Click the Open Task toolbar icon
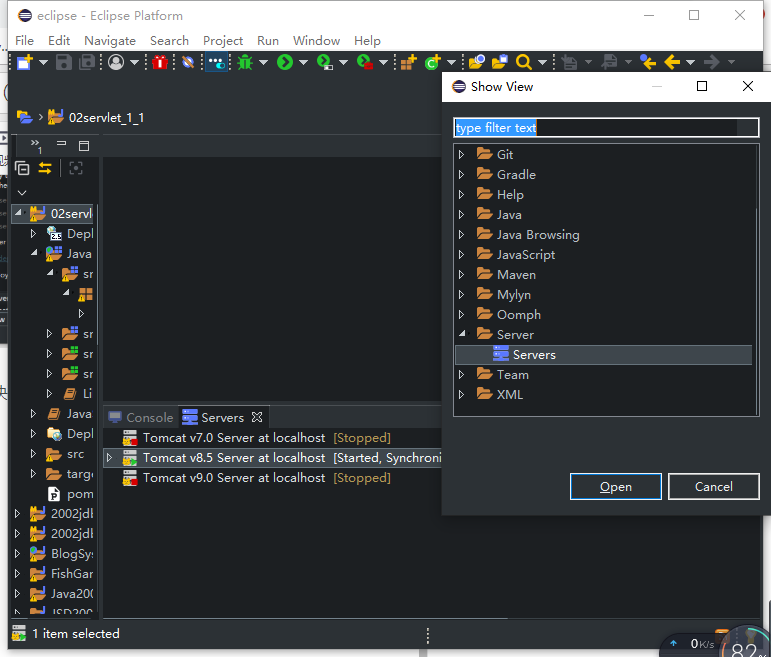This screenshot has height=657, width=771. click(500, 62)
